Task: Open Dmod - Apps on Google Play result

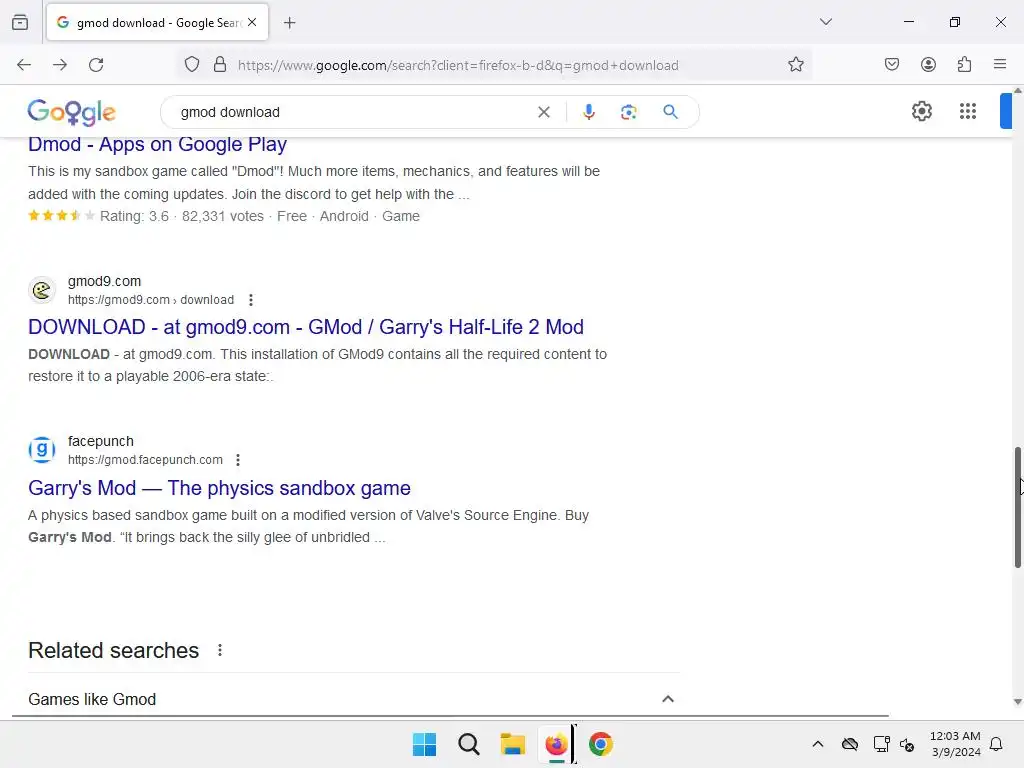Action: point(157,144)
